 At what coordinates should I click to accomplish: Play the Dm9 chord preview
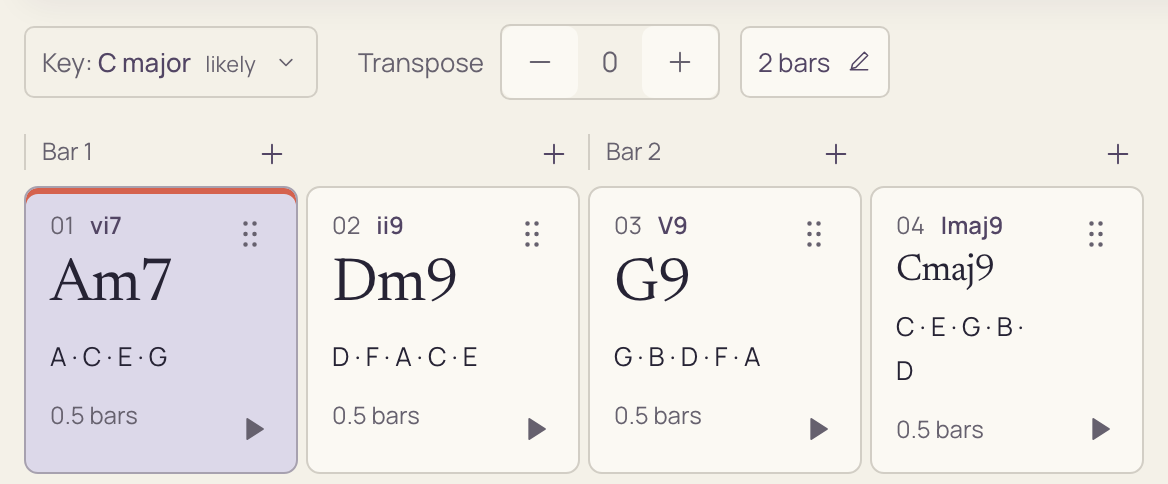click(536, 429)
